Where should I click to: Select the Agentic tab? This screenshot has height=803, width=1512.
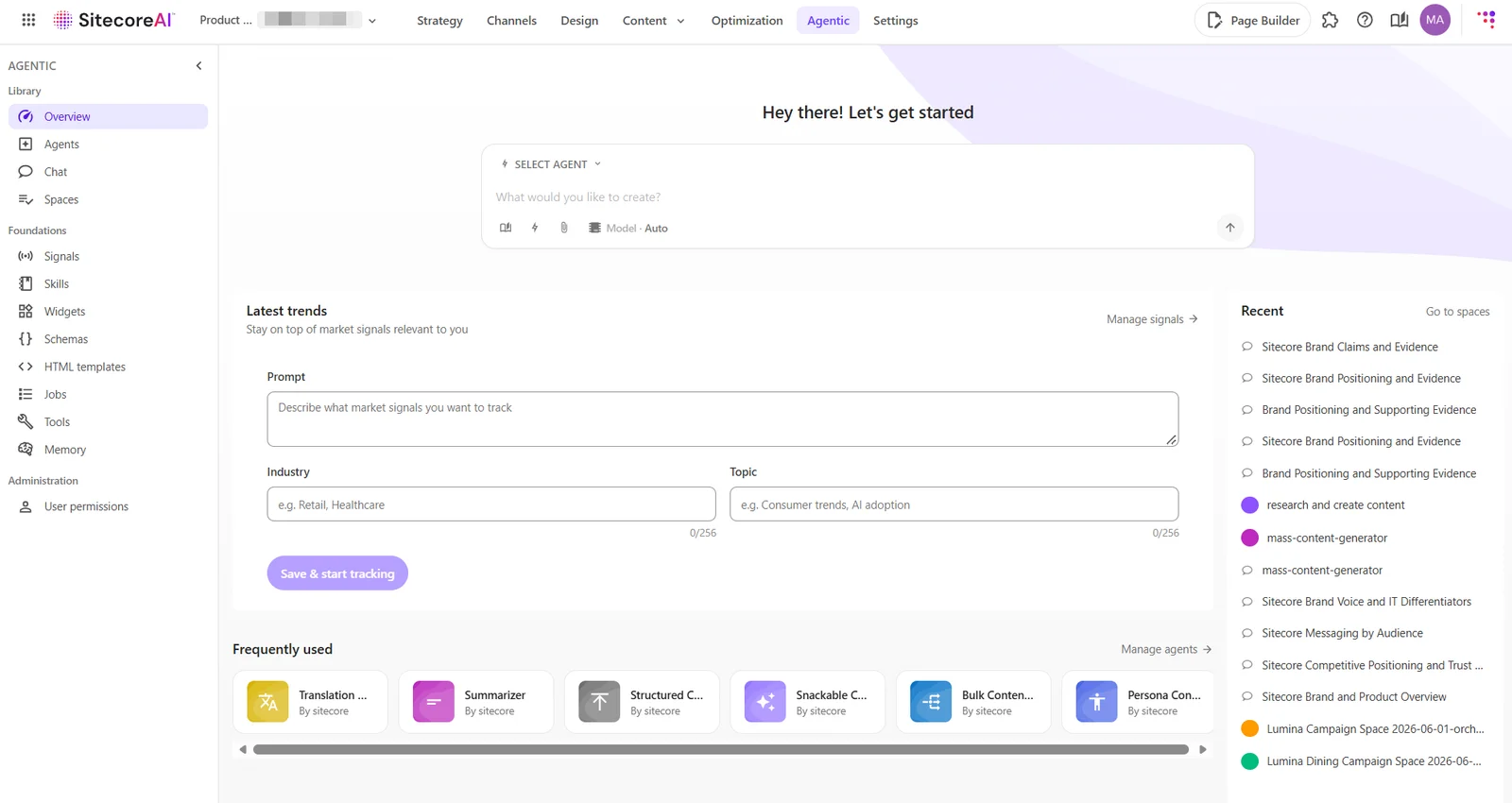828,20
